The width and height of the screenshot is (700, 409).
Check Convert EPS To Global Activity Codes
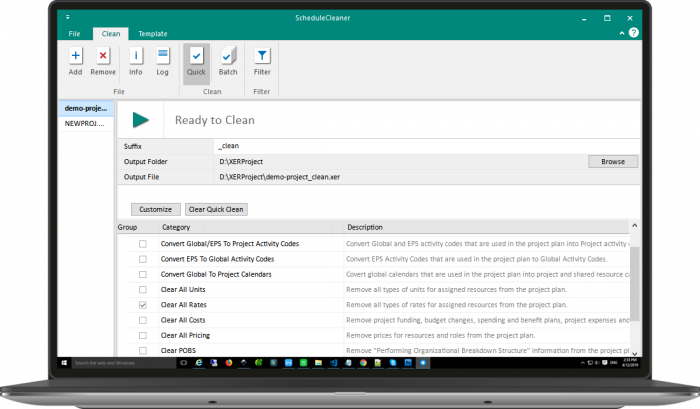click(142, 259)
